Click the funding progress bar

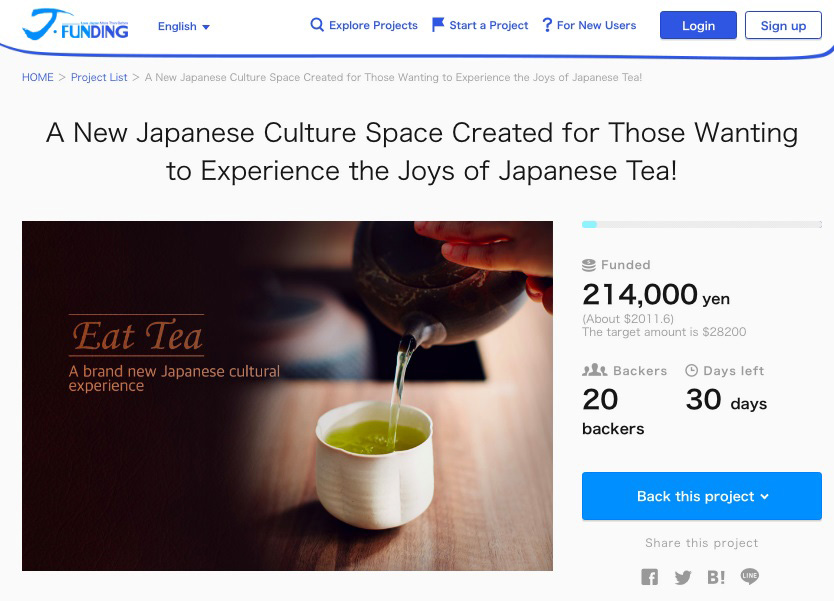pyautogui.click(x=702, y=224)
